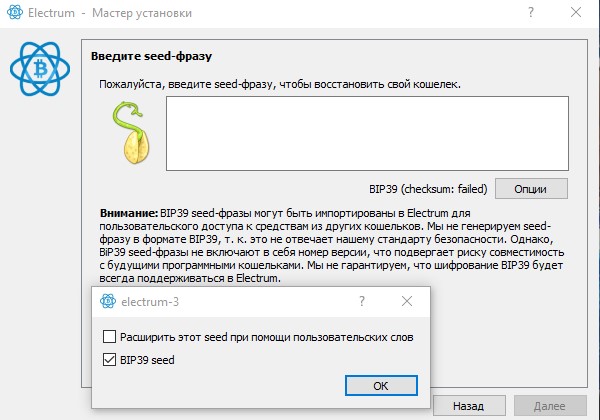Click the large Electrum Bitcoin atom logo

tap(40, 69)
